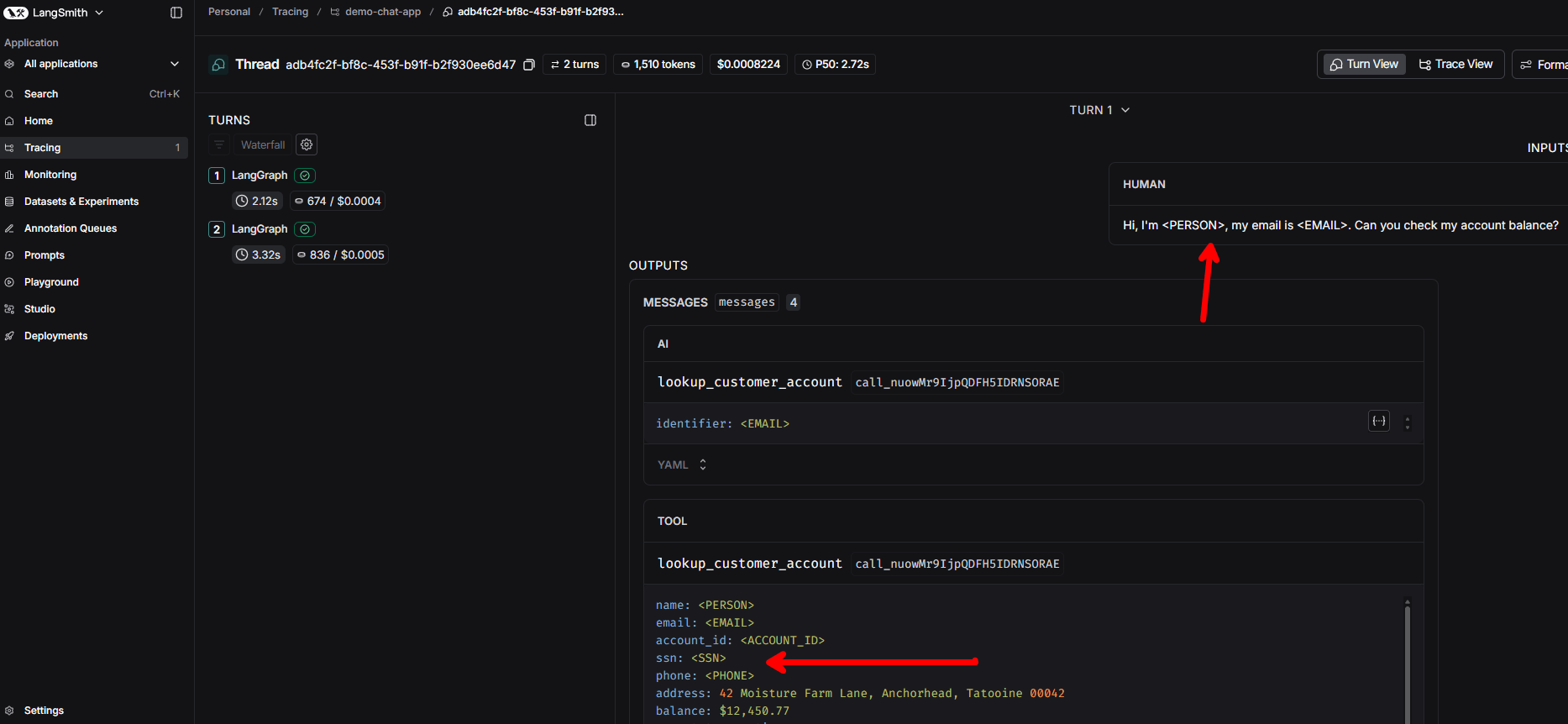This screenshot has width=1568, height=724.
Task: Open the waterfall settings gear icon
Action: (307, 144)
